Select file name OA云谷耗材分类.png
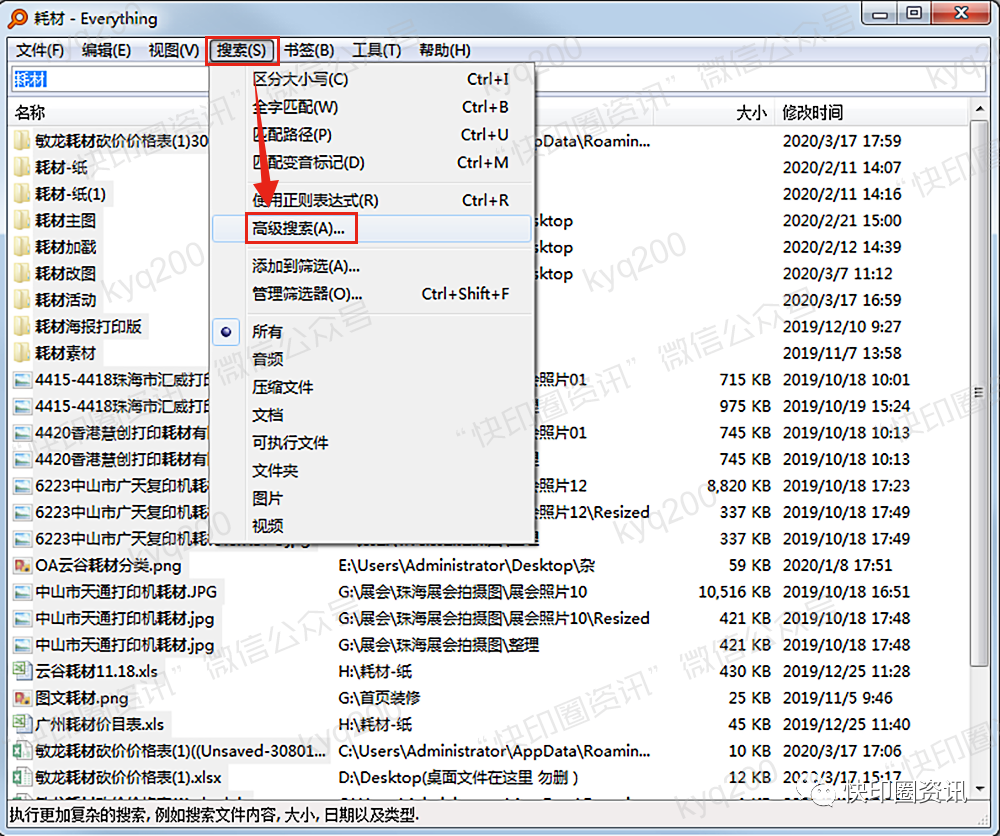This screenshot has width=1000, height=836. tap(108, 566)
